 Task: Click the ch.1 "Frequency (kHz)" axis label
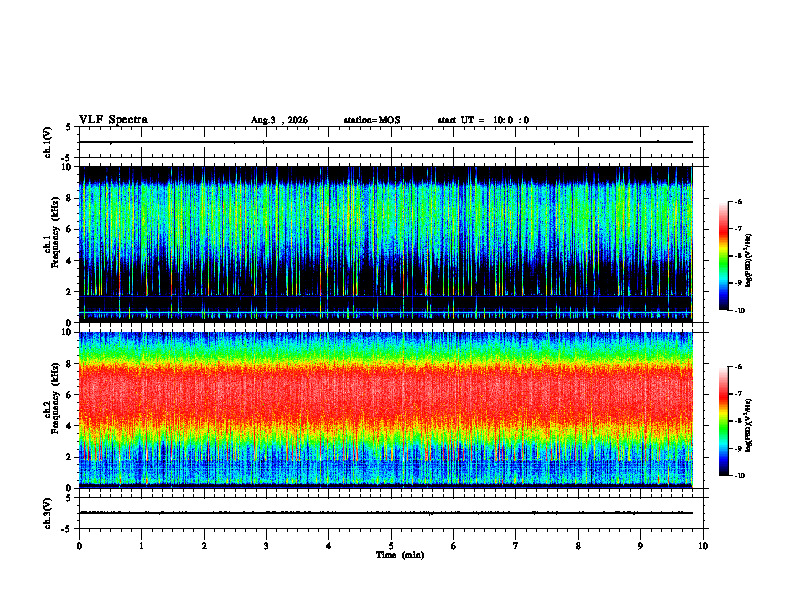[x=56, y=230]
